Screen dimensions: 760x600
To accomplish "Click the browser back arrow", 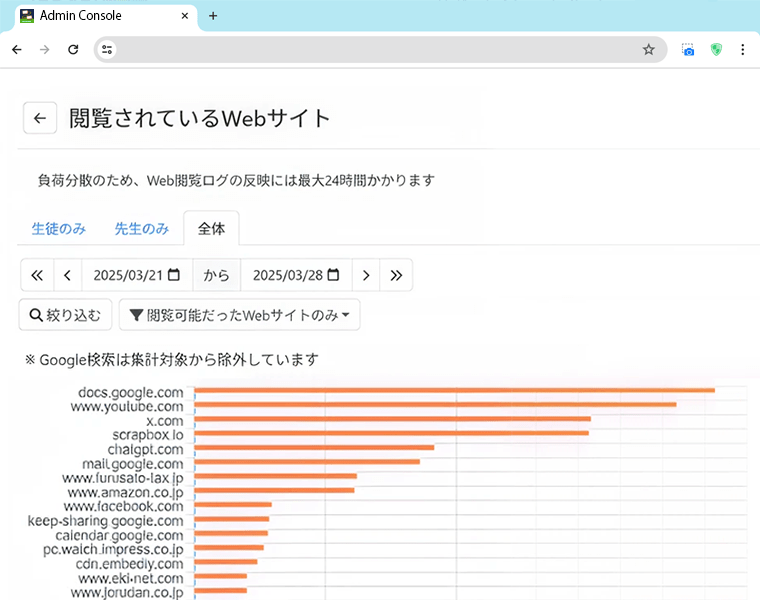I will click(x=17, y=49).
